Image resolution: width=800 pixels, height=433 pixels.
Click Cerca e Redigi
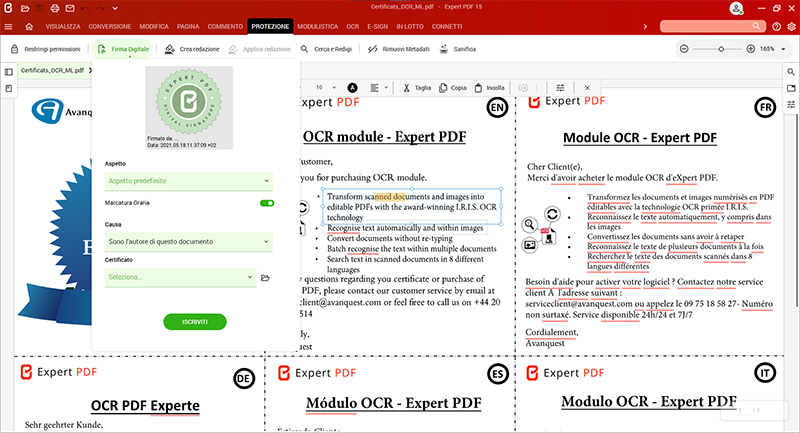(327, 49)
